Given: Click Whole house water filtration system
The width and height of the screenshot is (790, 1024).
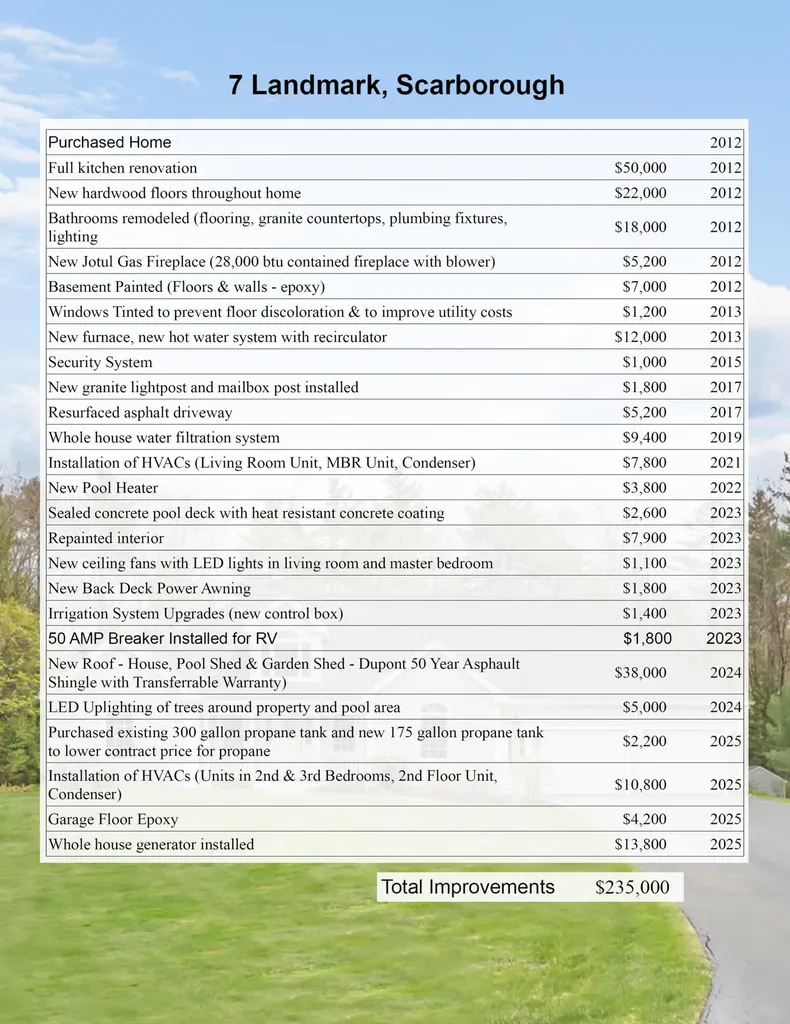Looking at the screenshot, I should 163,438.
